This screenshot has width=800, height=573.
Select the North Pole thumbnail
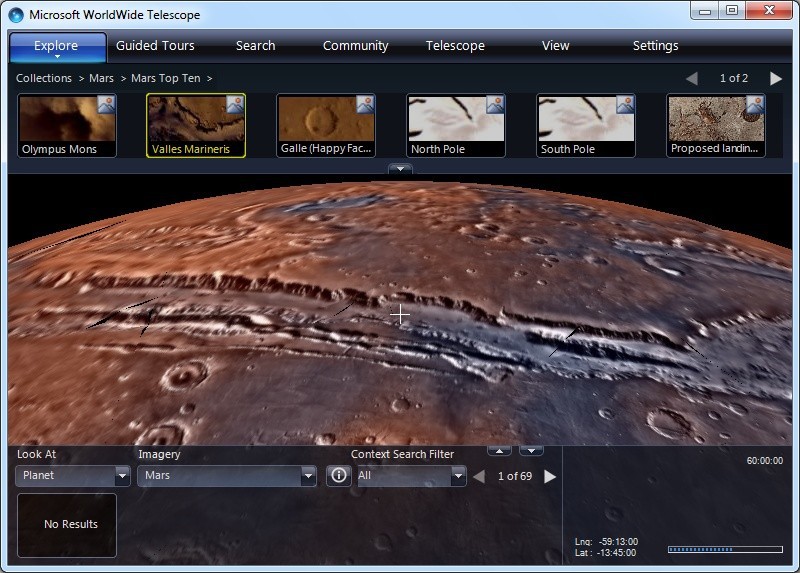click(456, 126)
